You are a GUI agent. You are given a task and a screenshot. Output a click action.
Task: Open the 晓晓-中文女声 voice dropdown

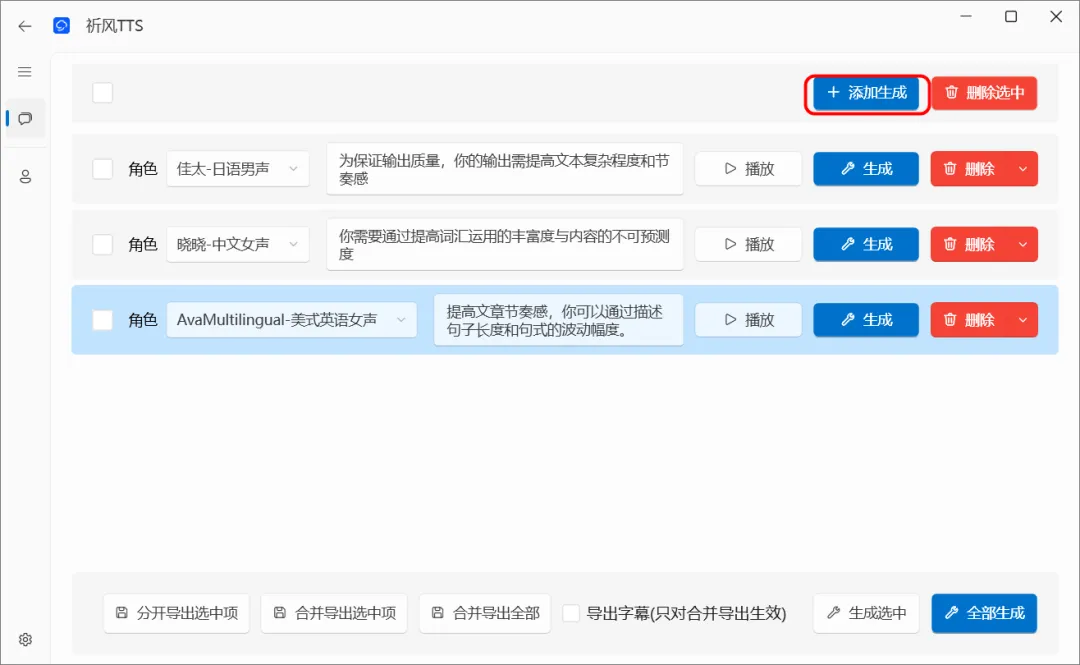point(238,244)
